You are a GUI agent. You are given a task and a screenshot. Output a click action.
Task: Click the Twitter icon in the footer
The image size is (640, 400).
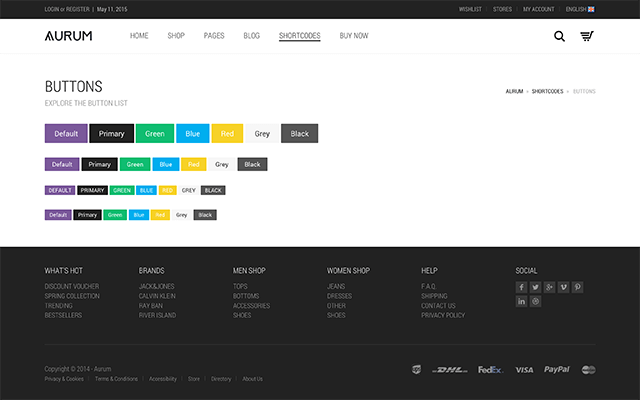[535, 287]
